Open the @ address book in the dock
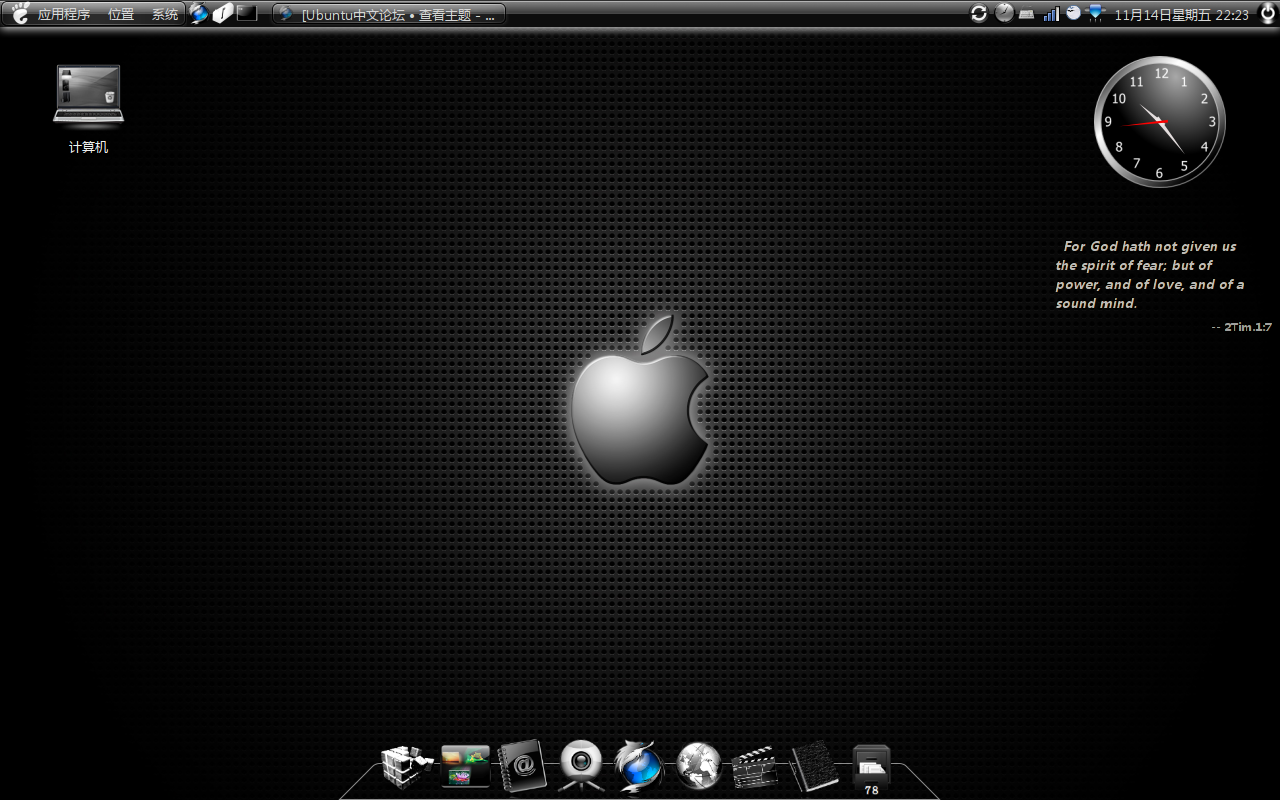The image size is (1280, 800). 522,767
